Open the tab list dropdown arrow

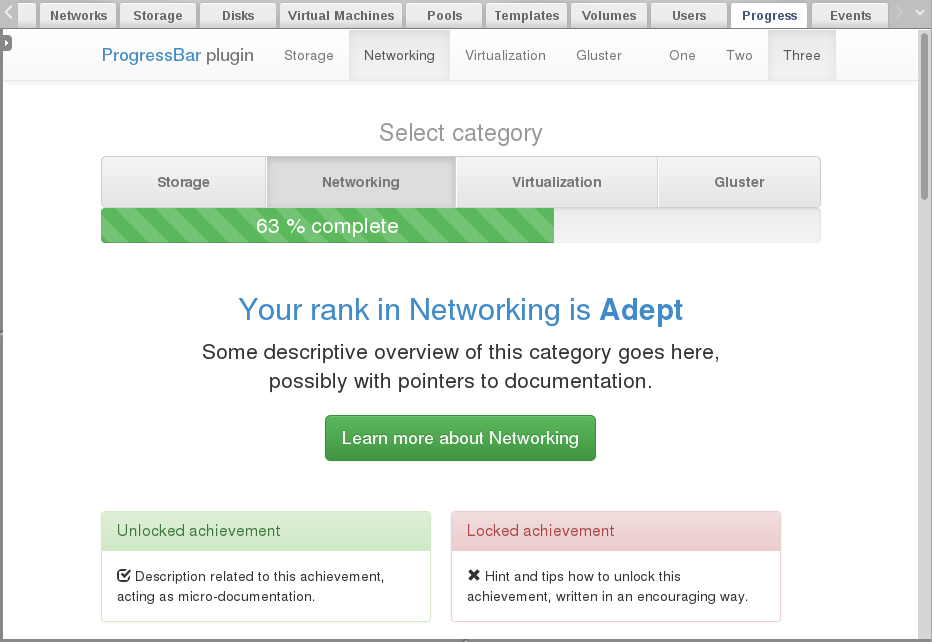(x=919, y=14)
